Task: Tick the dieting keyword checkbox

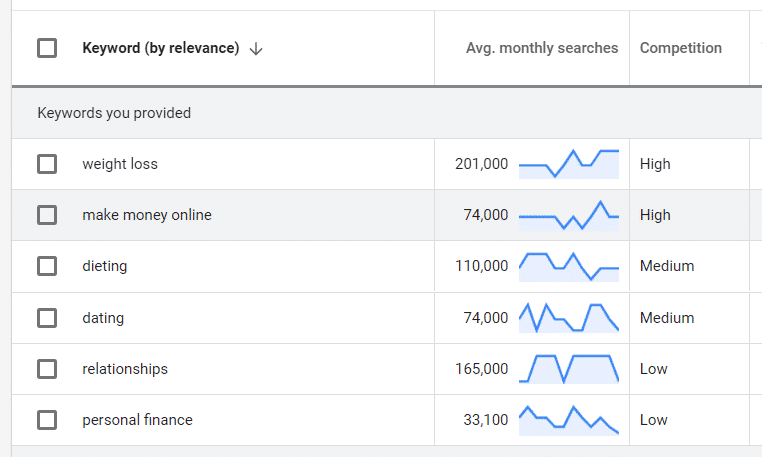Action: point(47,266)
